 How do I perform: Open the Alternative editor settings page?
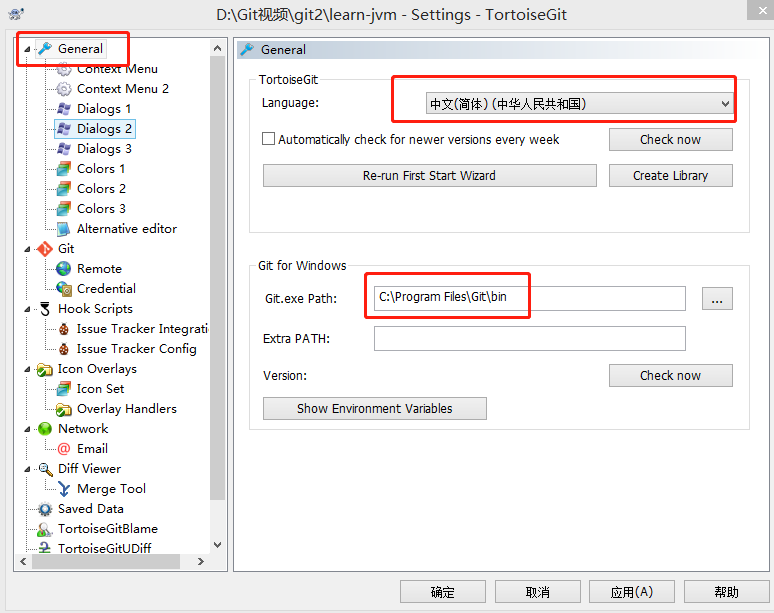click(x=127, y=229)
